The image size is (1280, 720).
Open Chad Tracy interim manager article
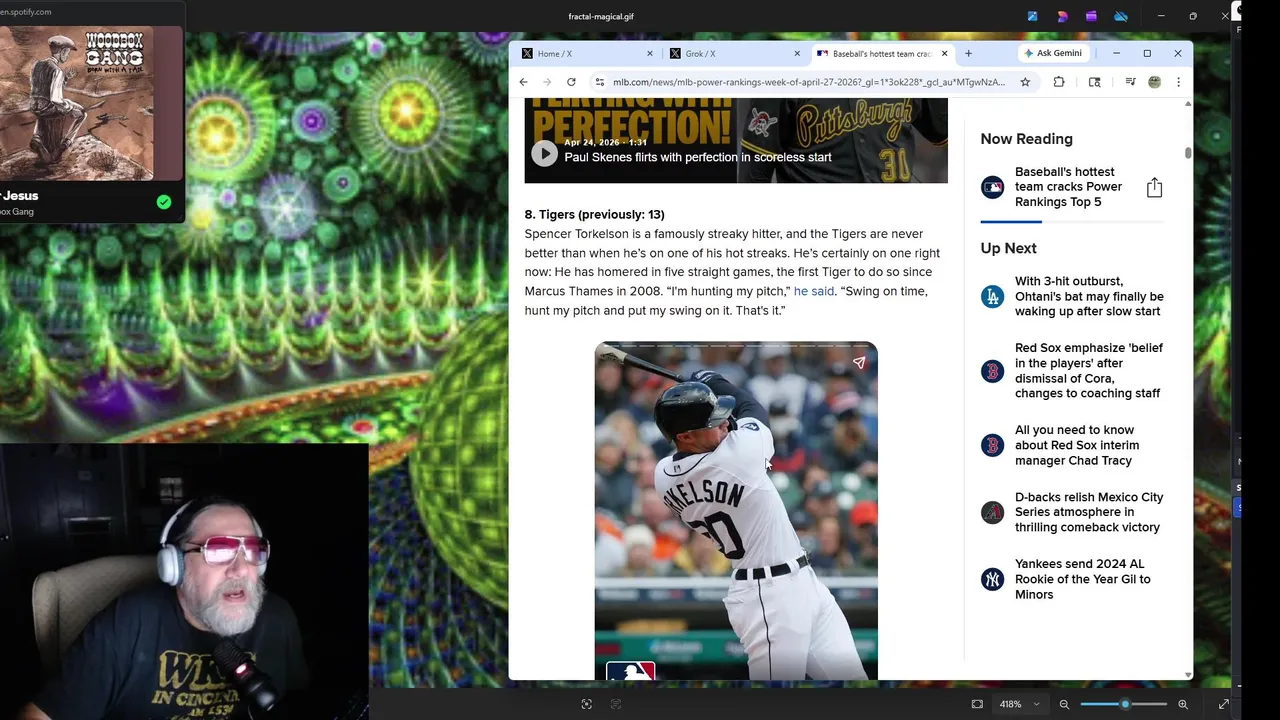(x=1077, y=445)
